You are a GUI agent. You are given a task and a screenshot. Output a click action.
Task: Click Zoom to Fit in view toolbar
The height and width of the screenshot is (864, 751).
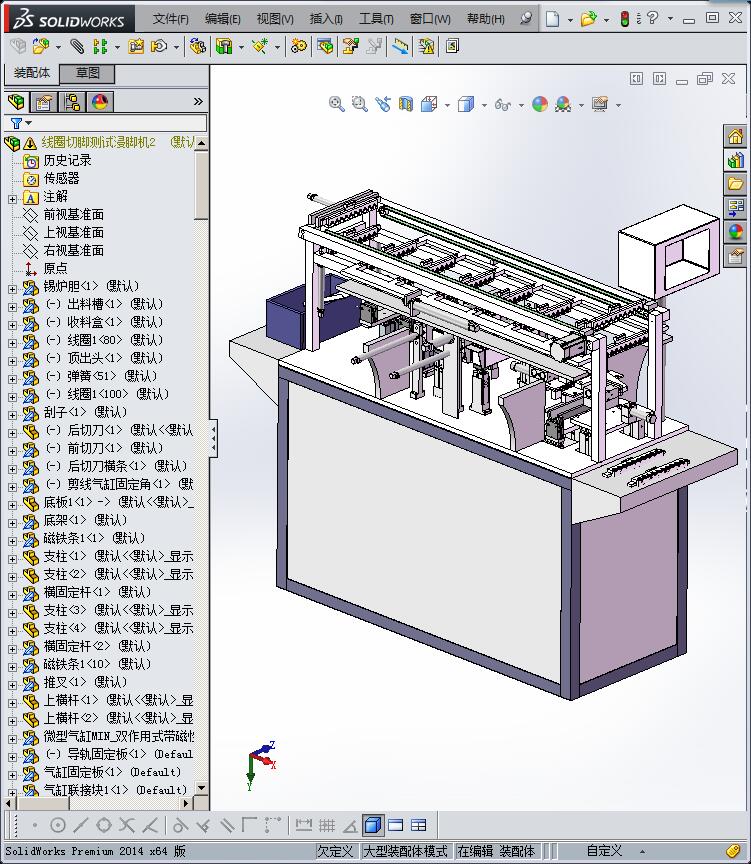[337, 104]
